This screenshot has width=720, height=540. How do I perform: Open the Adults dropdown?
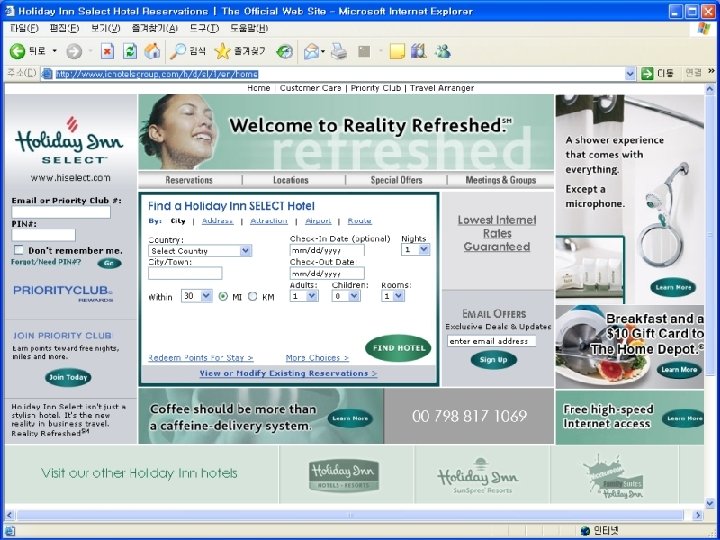coord(304,296)
